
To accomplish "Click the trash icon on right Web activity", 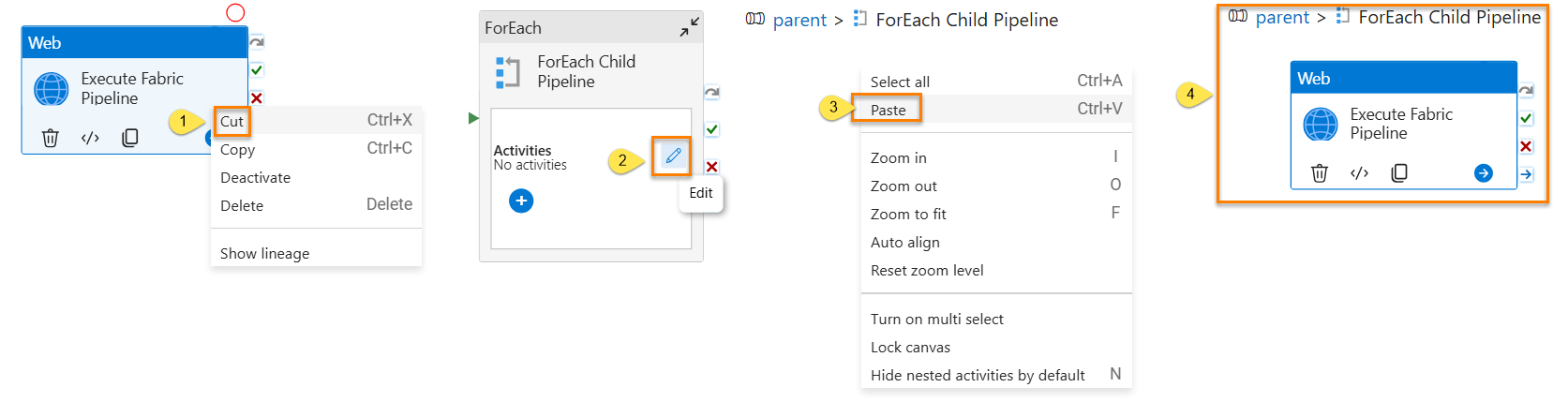I will click(1320, 172).
